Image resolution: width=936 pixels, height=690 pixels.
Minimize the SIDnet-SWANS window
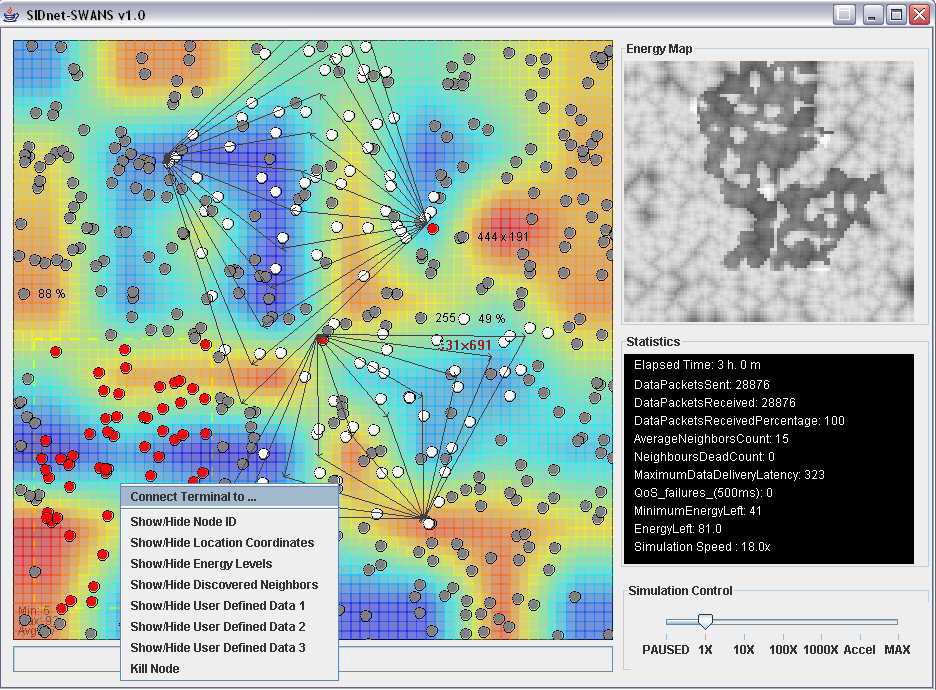point(873,14)
